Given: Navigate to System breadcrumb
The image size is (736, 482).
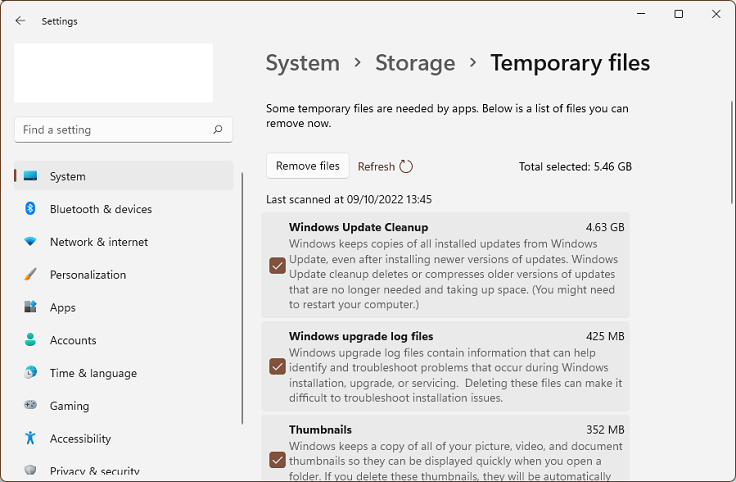Looking at the screenshot, I should tap(303, 63).
